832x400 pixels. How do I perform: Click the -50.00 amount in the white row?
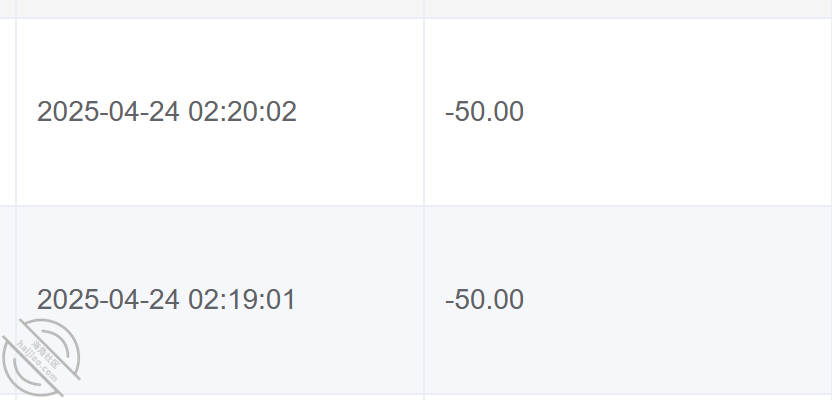coord(484,112)
